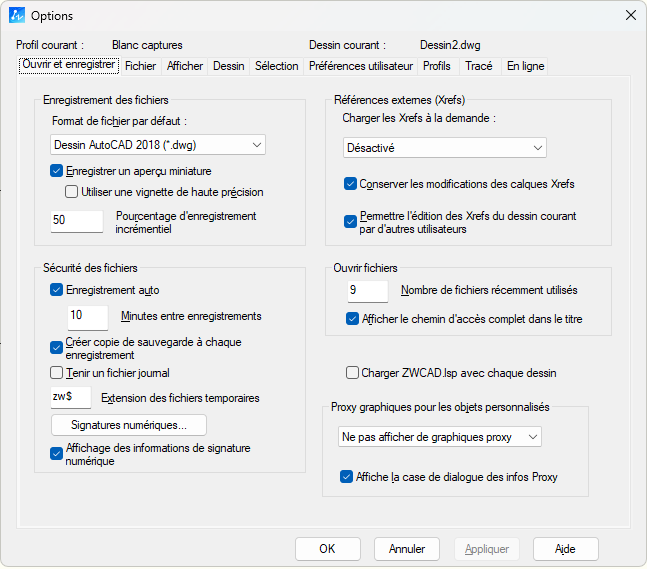Image resolution: width=647 pixels, height=569 pixels.
Task: Uncheck 'Afficher le chemin d'accès complet' option
Action: (x=353, y=319)
